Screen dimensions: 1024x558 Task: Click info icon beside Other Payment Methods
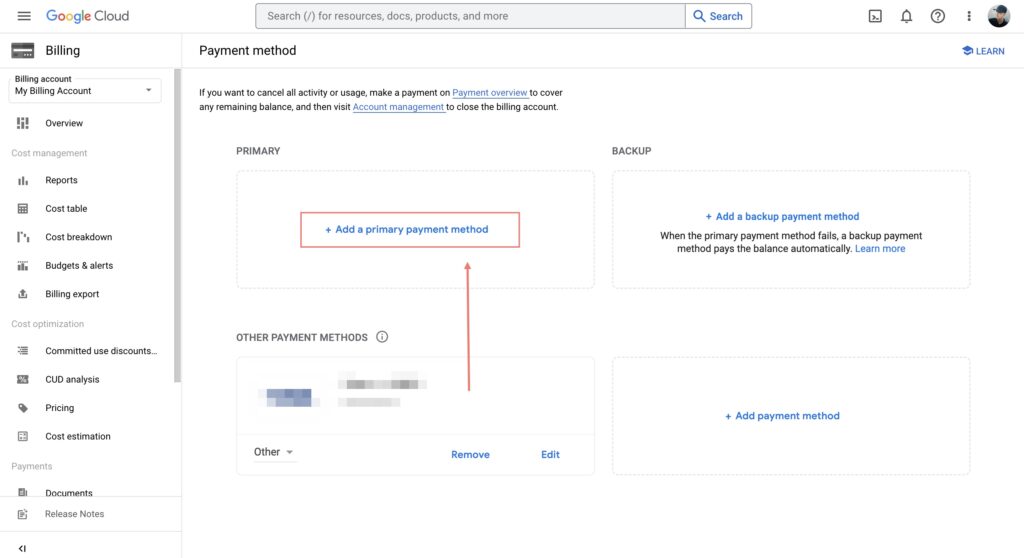382,337
